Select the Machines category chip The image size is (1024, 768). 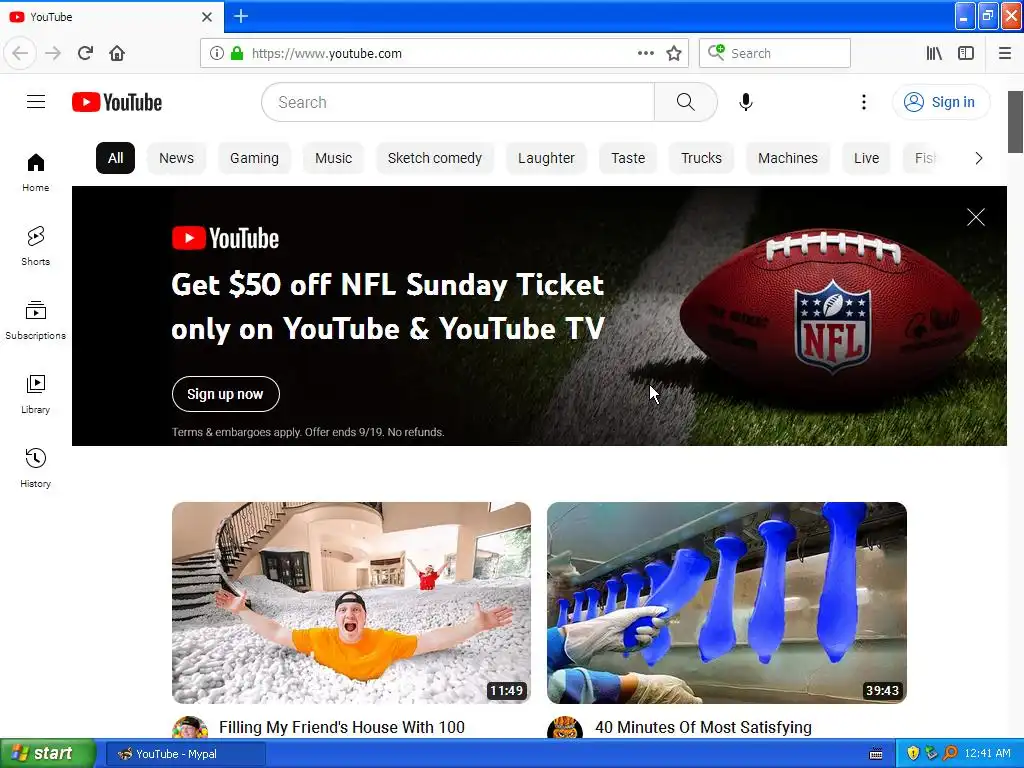(x=788, y=158)
